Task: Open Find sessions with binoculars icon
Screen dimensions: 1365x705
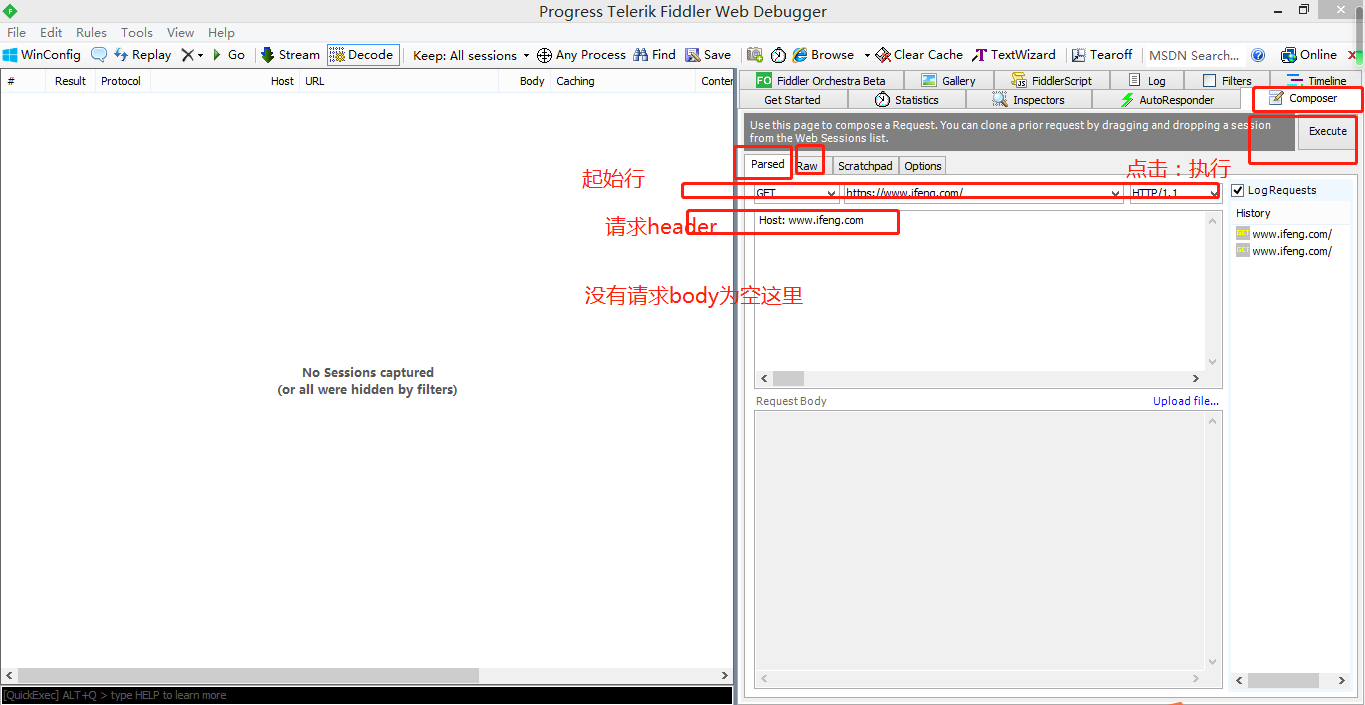Action: [x=654, y=55]
